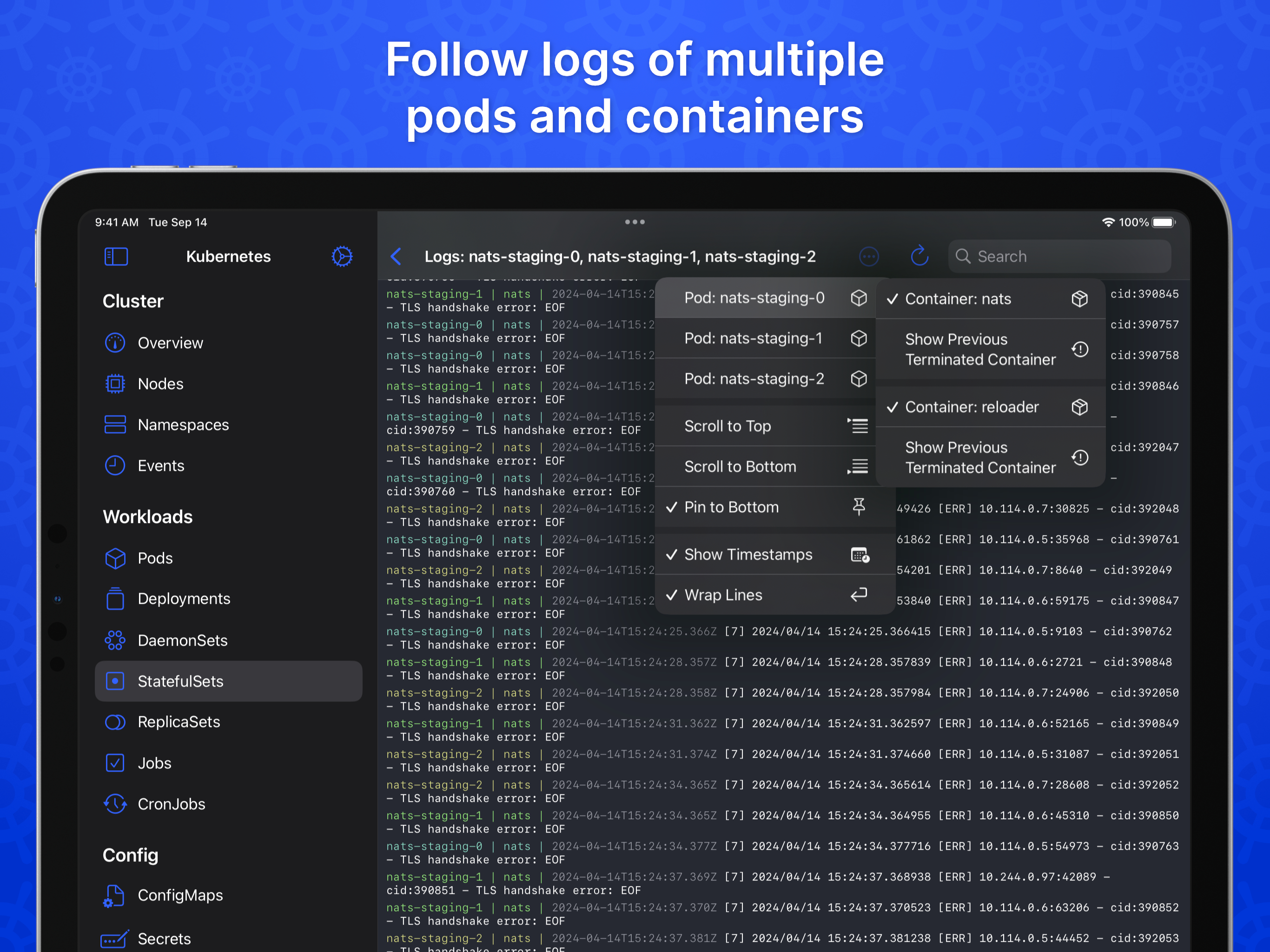Viewport: 1270px width, 952px height.
Task: Select the Nodes chip icon
Action: pyautogui.click(x=115, y=383)
